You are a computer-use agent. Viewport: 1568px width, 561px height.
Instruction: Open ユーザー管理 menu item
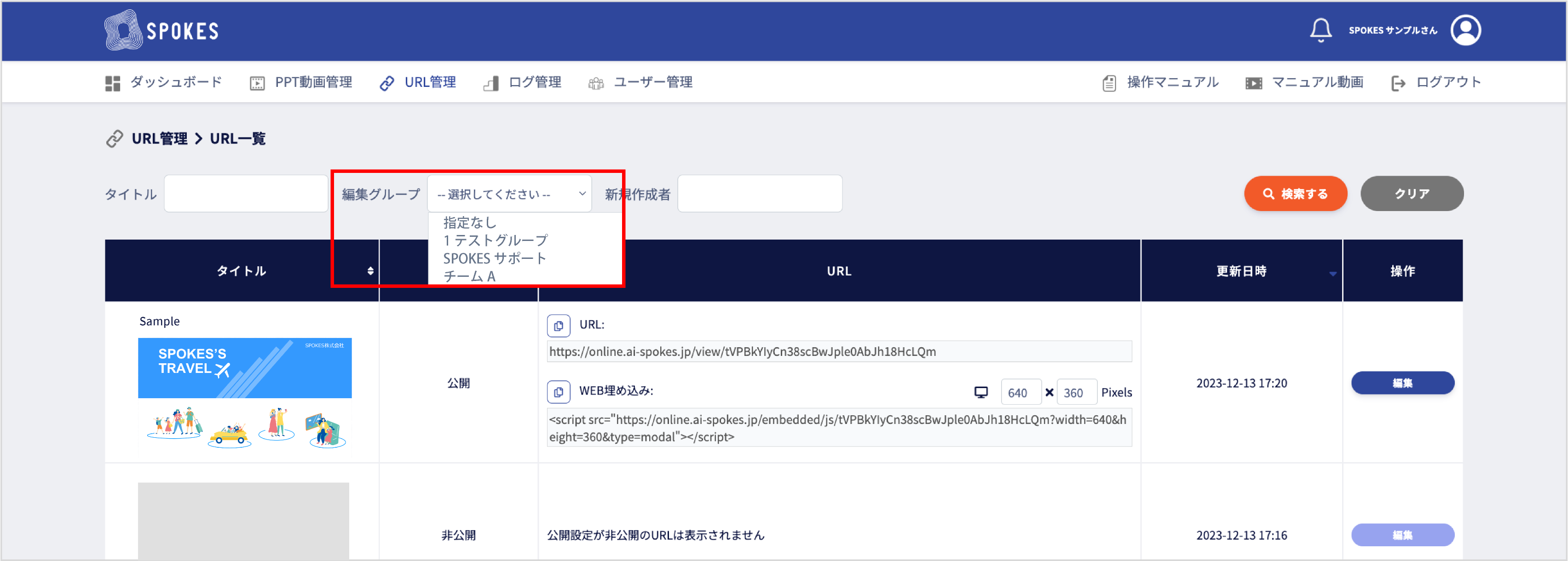point(653,82)
